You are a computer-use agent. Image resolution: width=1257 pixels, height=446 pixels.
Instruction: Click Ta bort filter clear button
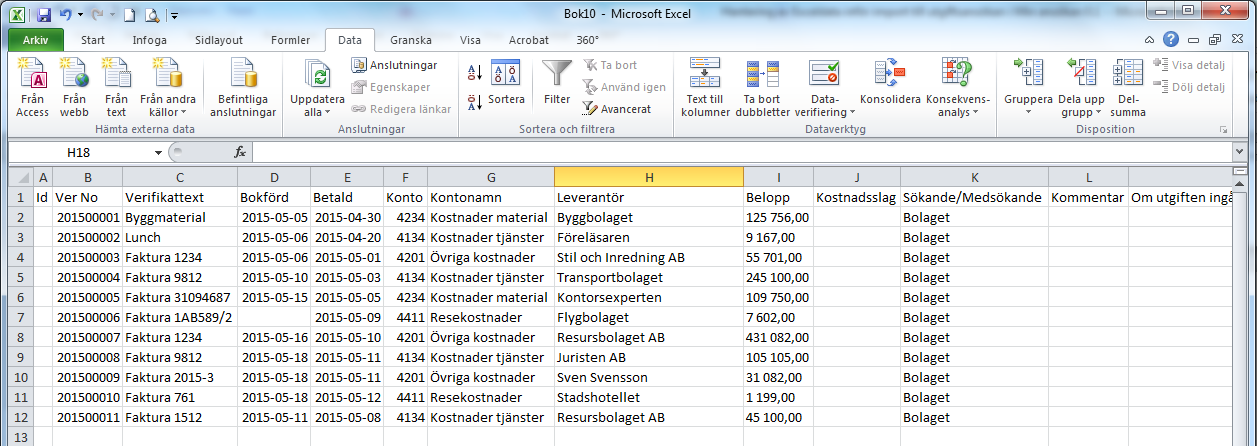pos(610,65)
